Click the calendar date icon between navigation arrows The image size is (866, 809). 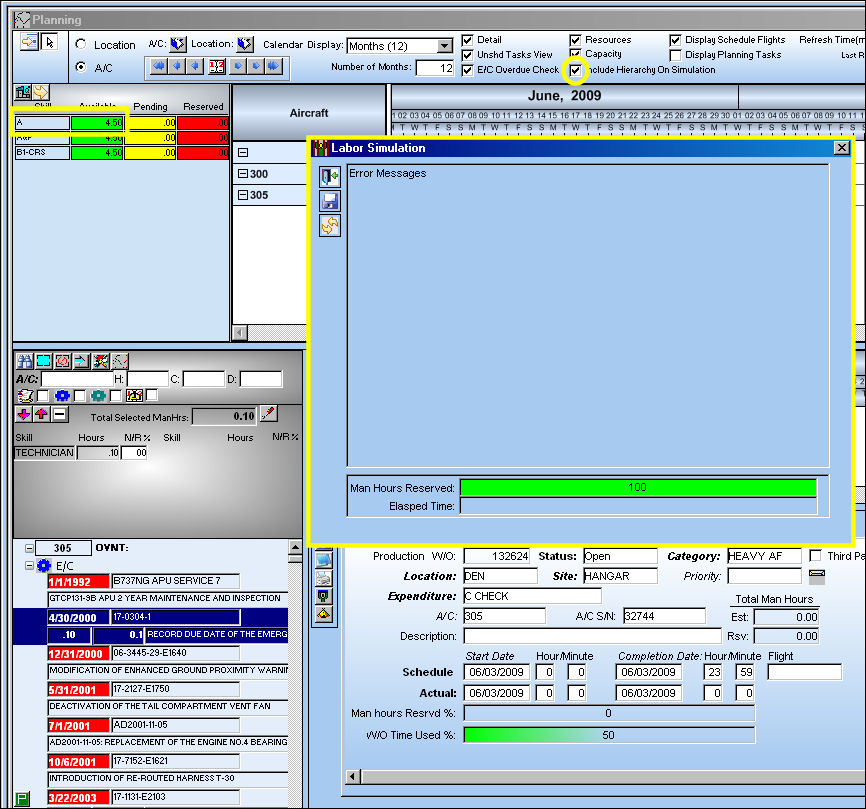[x=216, y=67]
